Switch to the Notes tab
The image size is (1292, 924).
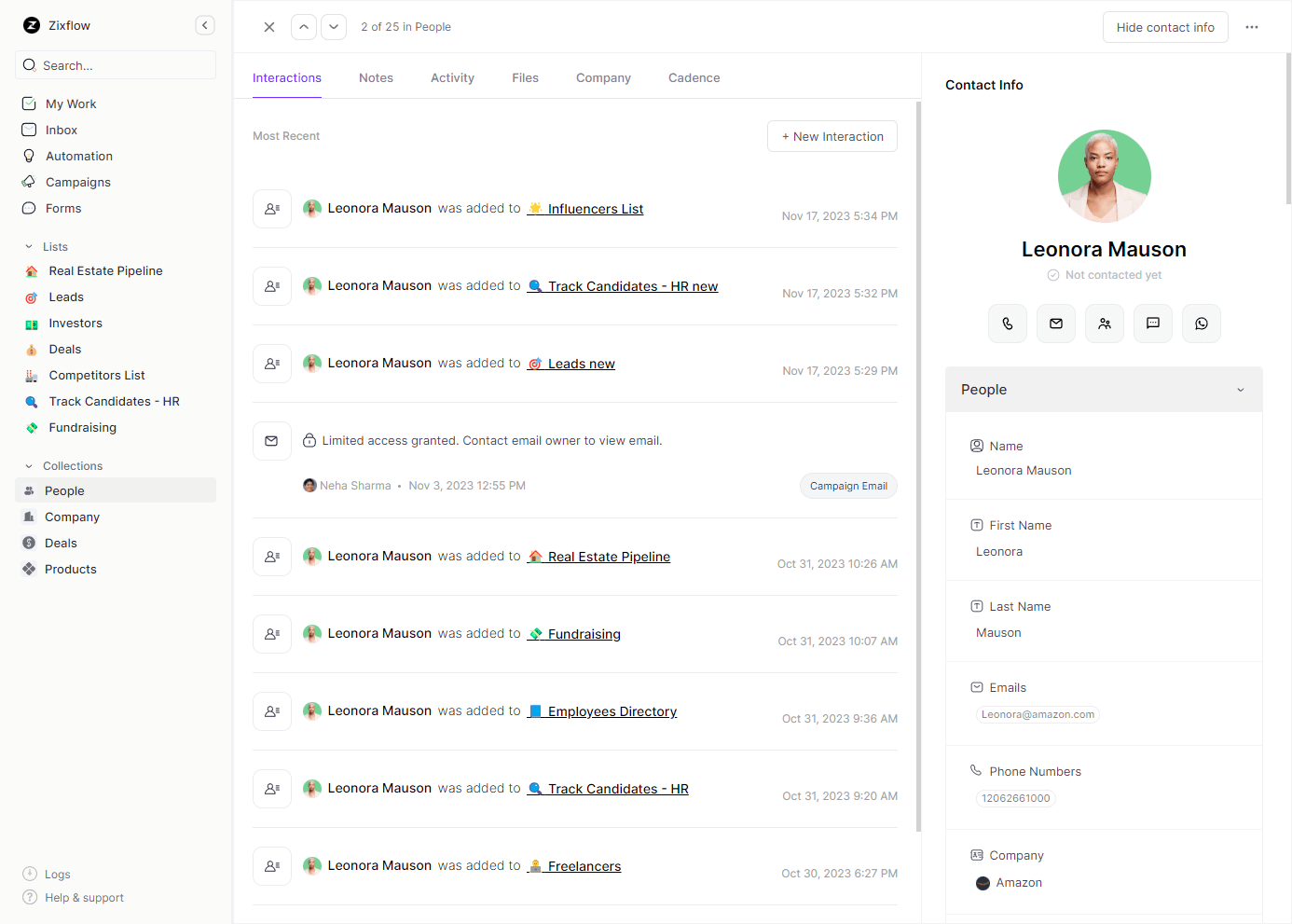376,77
